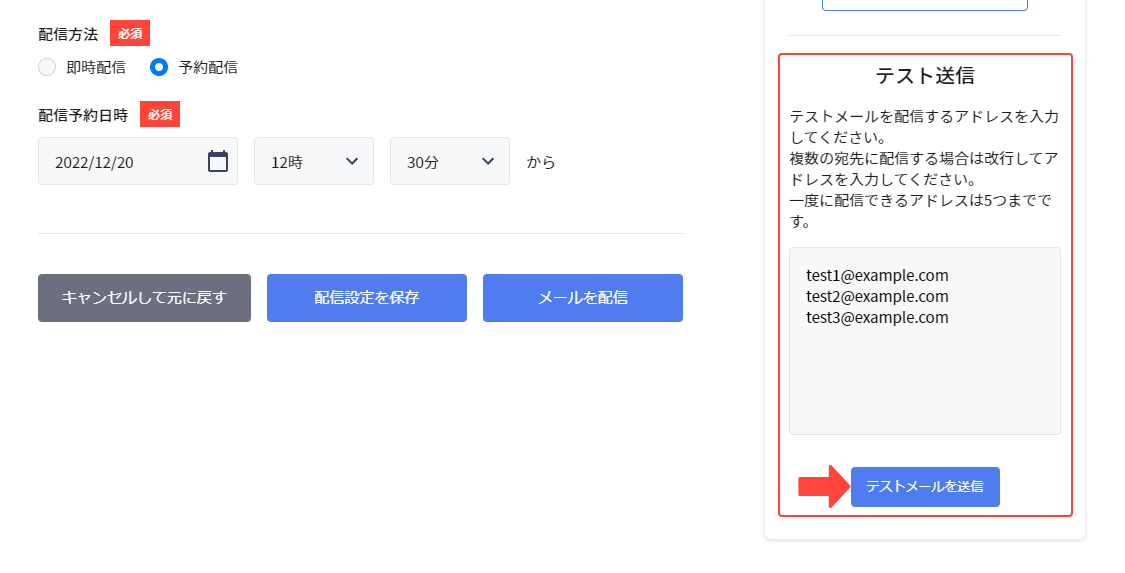Click the テスト送信 heading
1125x573 pixels.
tap(925, 75)
